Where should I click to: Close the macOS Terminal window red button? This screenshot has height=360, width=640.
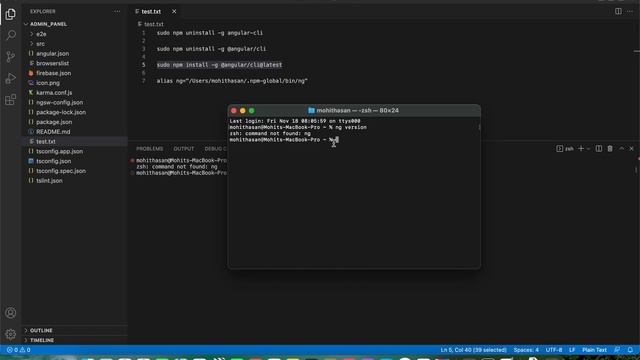[x=234, y=111]
